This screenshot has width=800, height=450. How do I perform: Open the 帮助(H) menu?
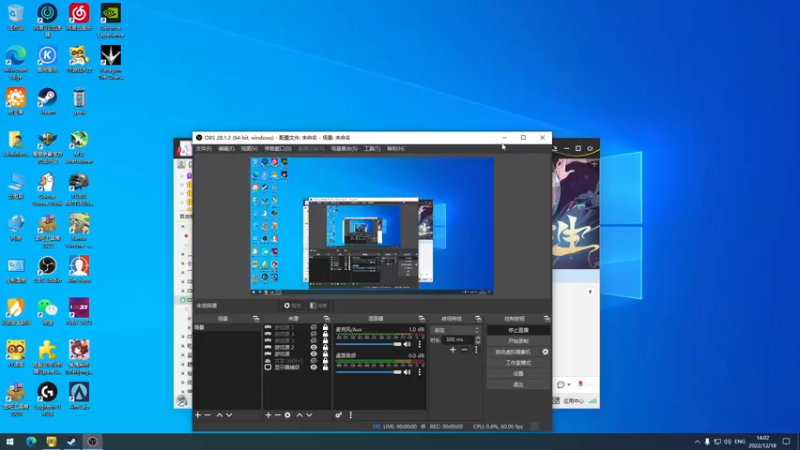pyautogui.click(x=395, y=148)
